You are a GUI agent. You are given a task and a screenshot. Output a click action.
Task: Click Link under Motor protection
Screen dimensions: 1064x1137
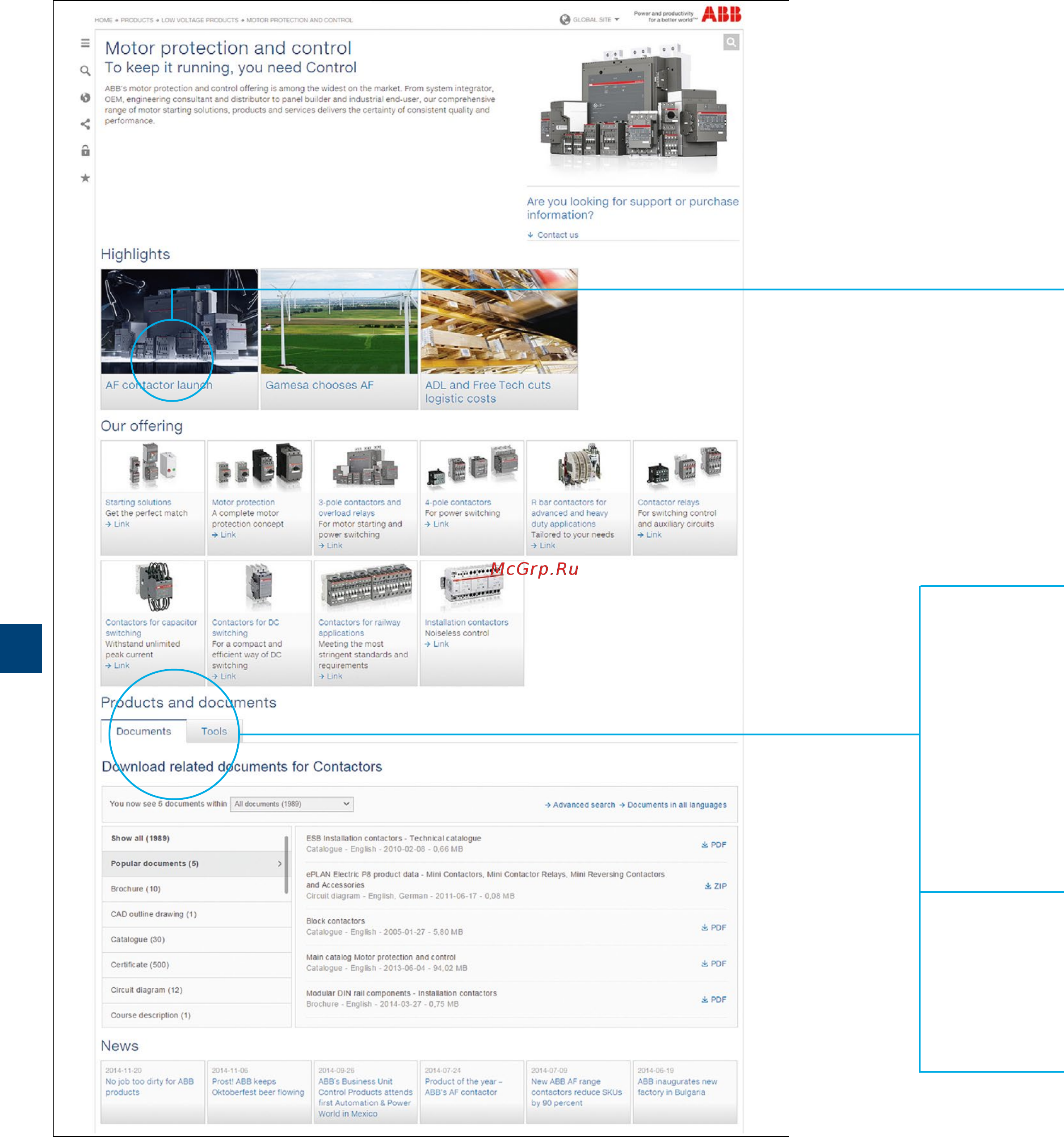224,534
